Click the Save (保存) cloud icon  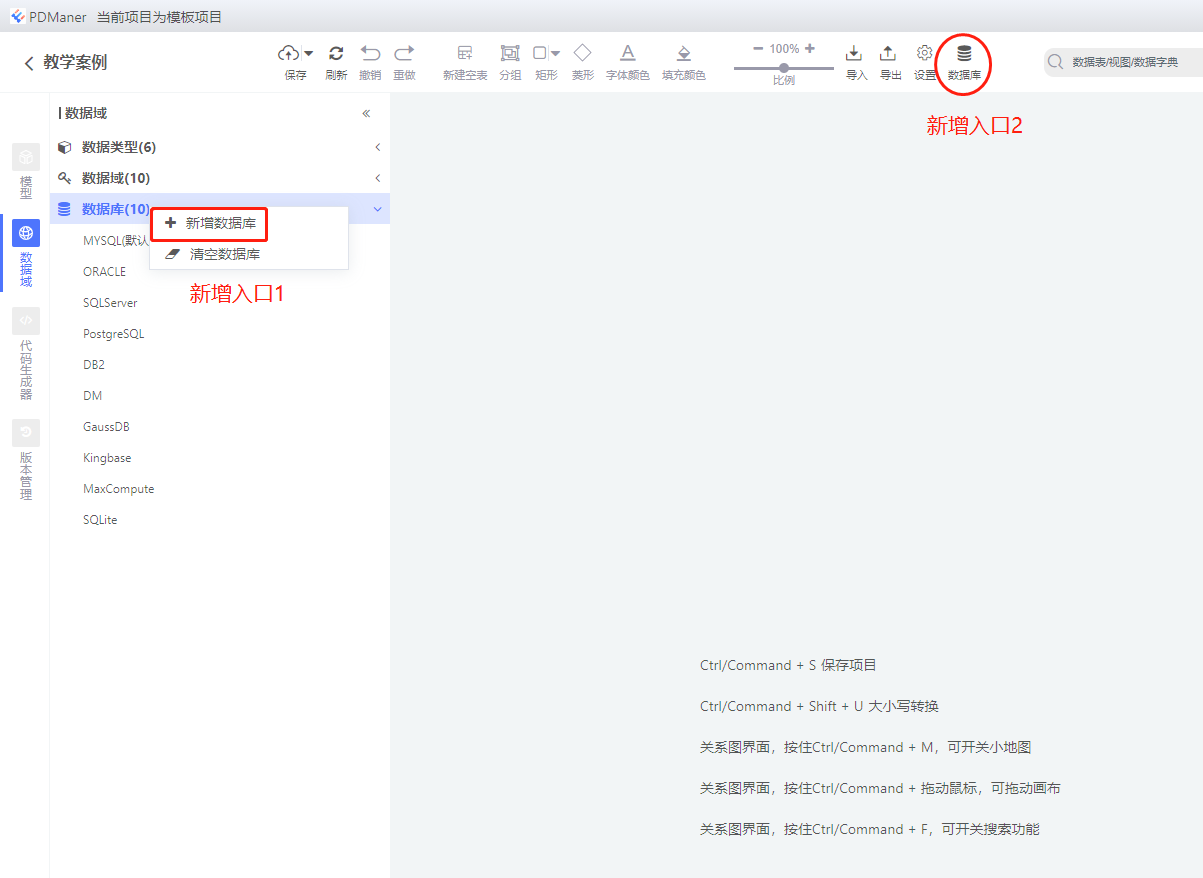(289, 53)
